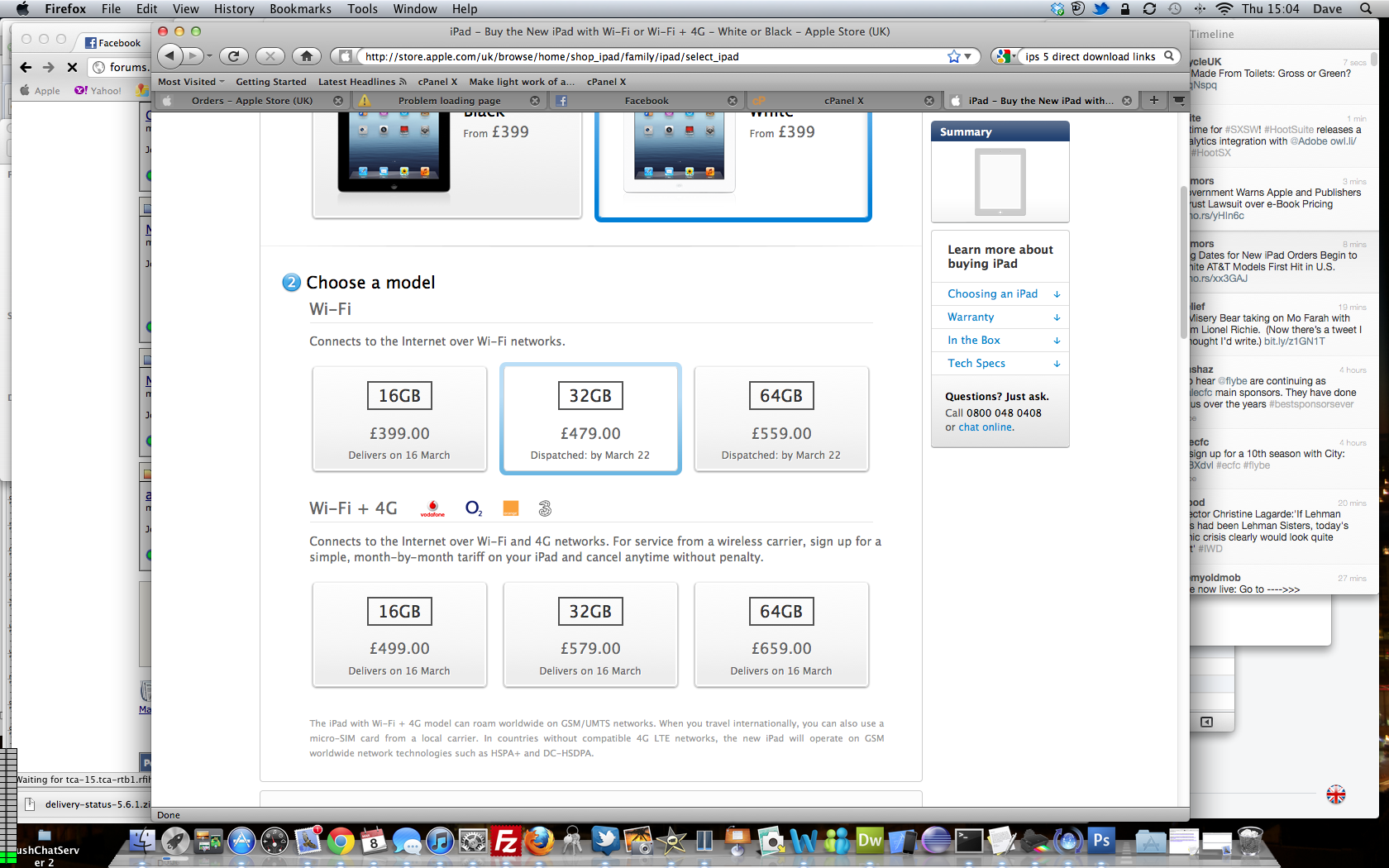Choose the Black iPad colour option
Viewport: 1389px width, 868px height.
point(447,164)
